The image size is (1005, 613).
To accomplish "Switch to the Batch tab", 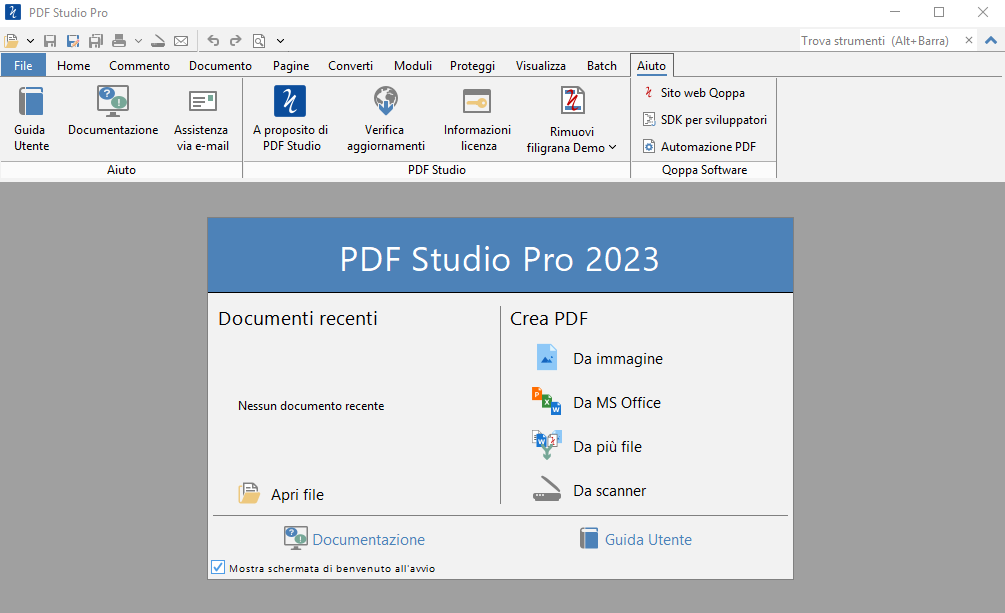I will [x=602, y=65].
